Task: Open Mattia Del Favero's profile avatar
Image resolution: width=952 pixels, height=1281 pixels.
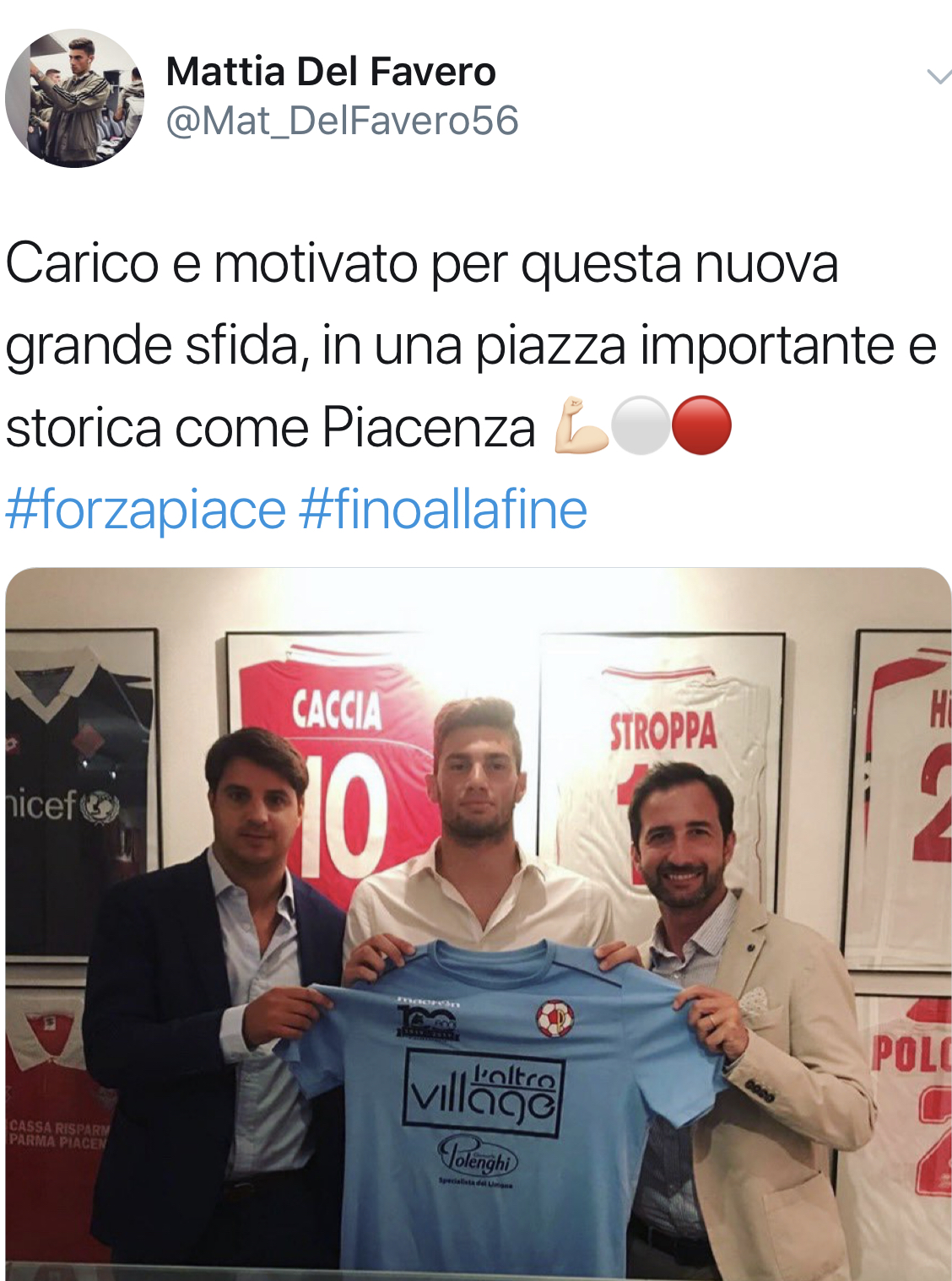Action: (74, 98)
